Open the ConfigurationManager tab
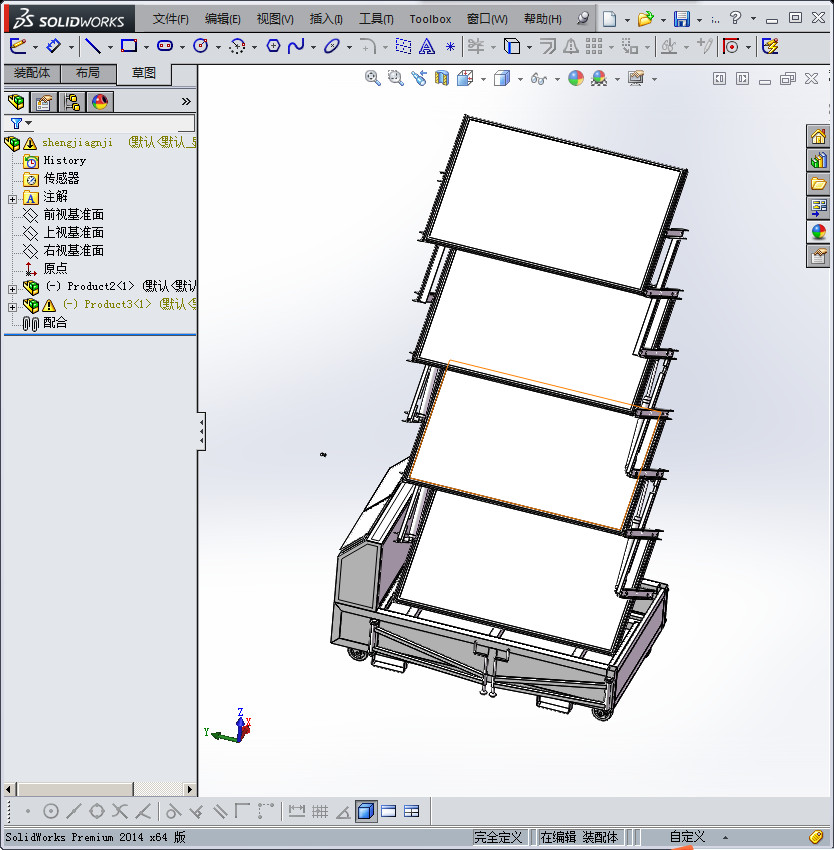This screenshot has width=834, height=850. 72,102
